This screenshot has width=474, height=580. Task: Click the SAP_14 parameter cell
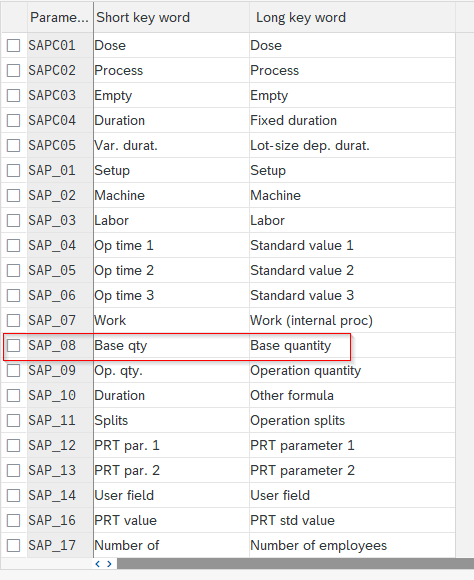coord(60,495)
